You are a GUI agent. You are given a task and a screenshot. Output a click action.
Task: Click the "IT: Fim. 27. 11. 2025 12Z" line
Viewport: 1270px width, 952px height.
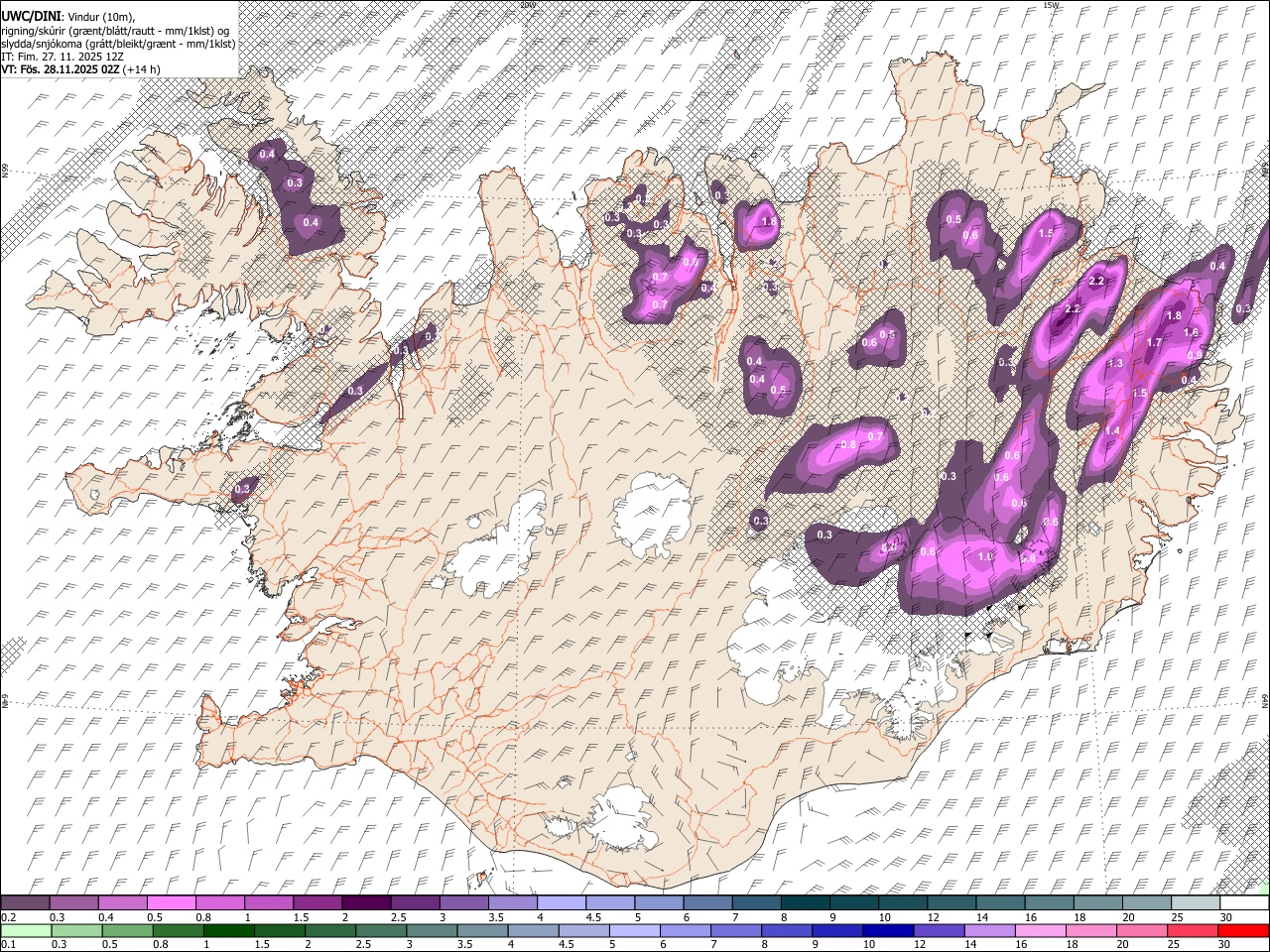63,57
